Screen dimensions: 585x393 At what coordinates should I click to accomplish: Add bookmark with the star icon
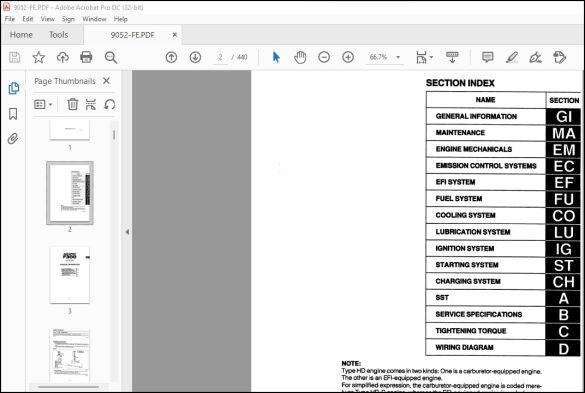(x=38, y=57)
